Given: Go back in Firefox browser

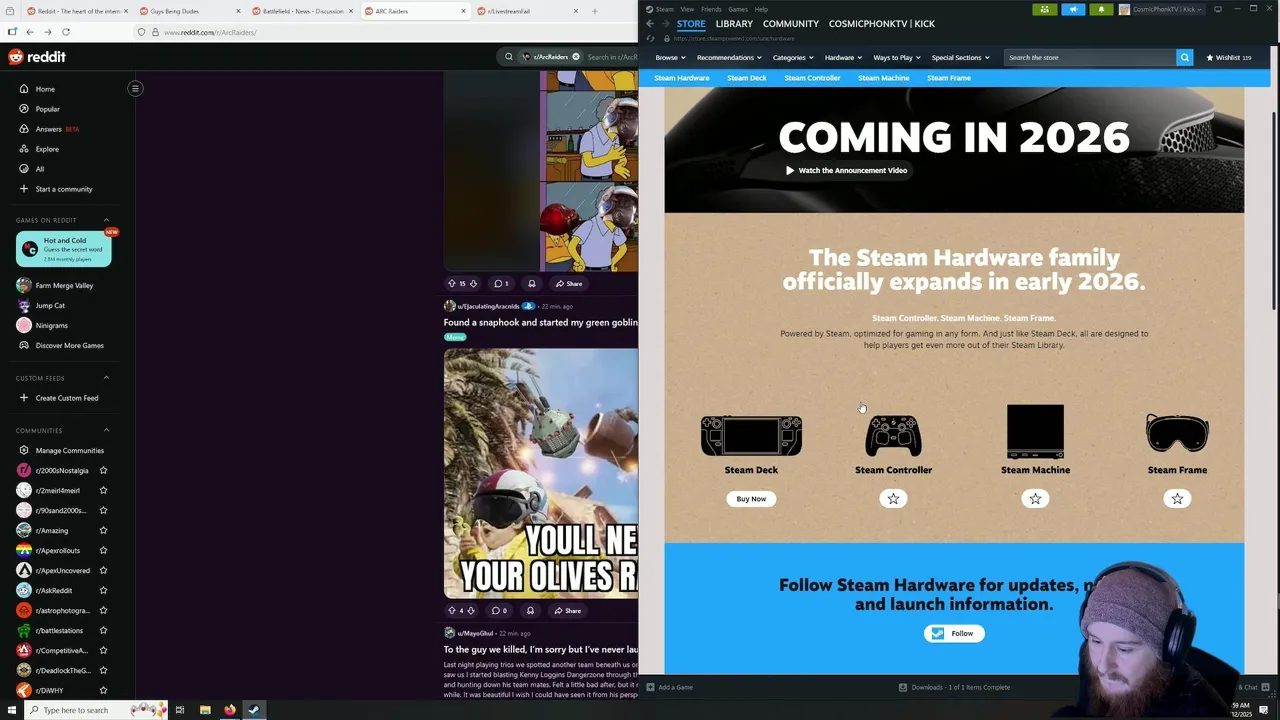Looking at the screenshot, I should (x=30, y=32).
